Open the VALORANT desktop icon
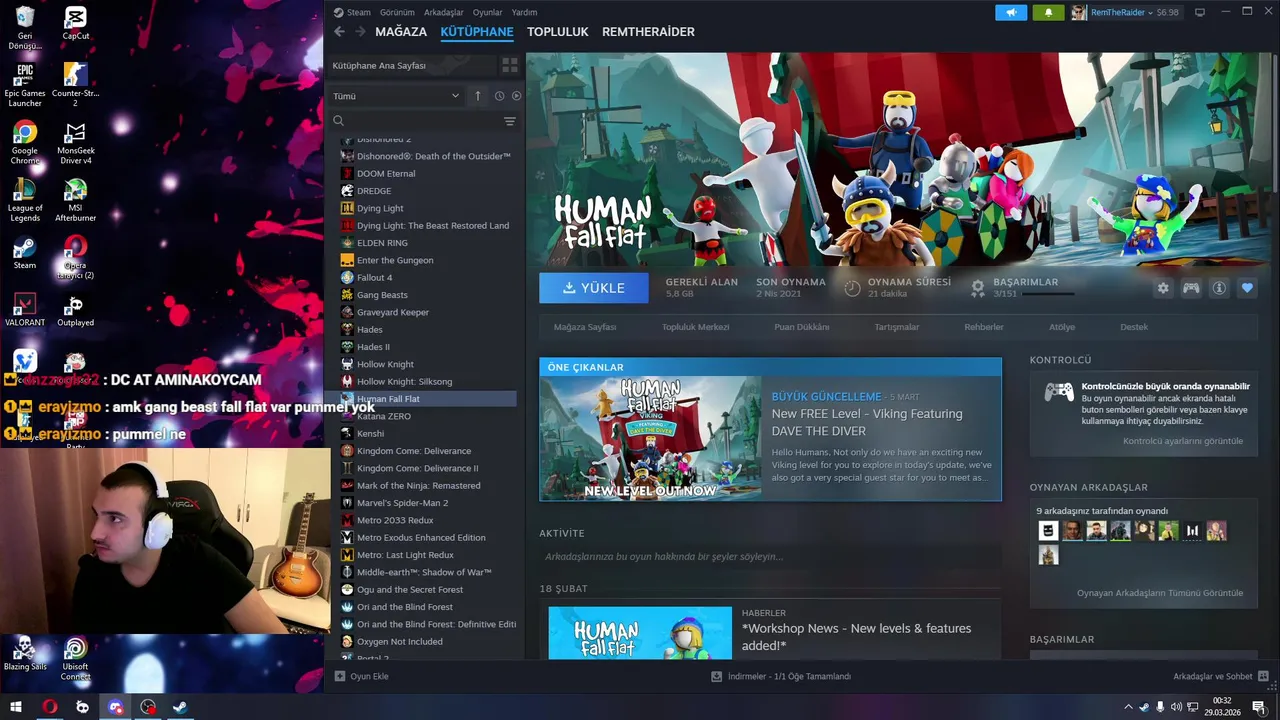 [x=25, y=310]
